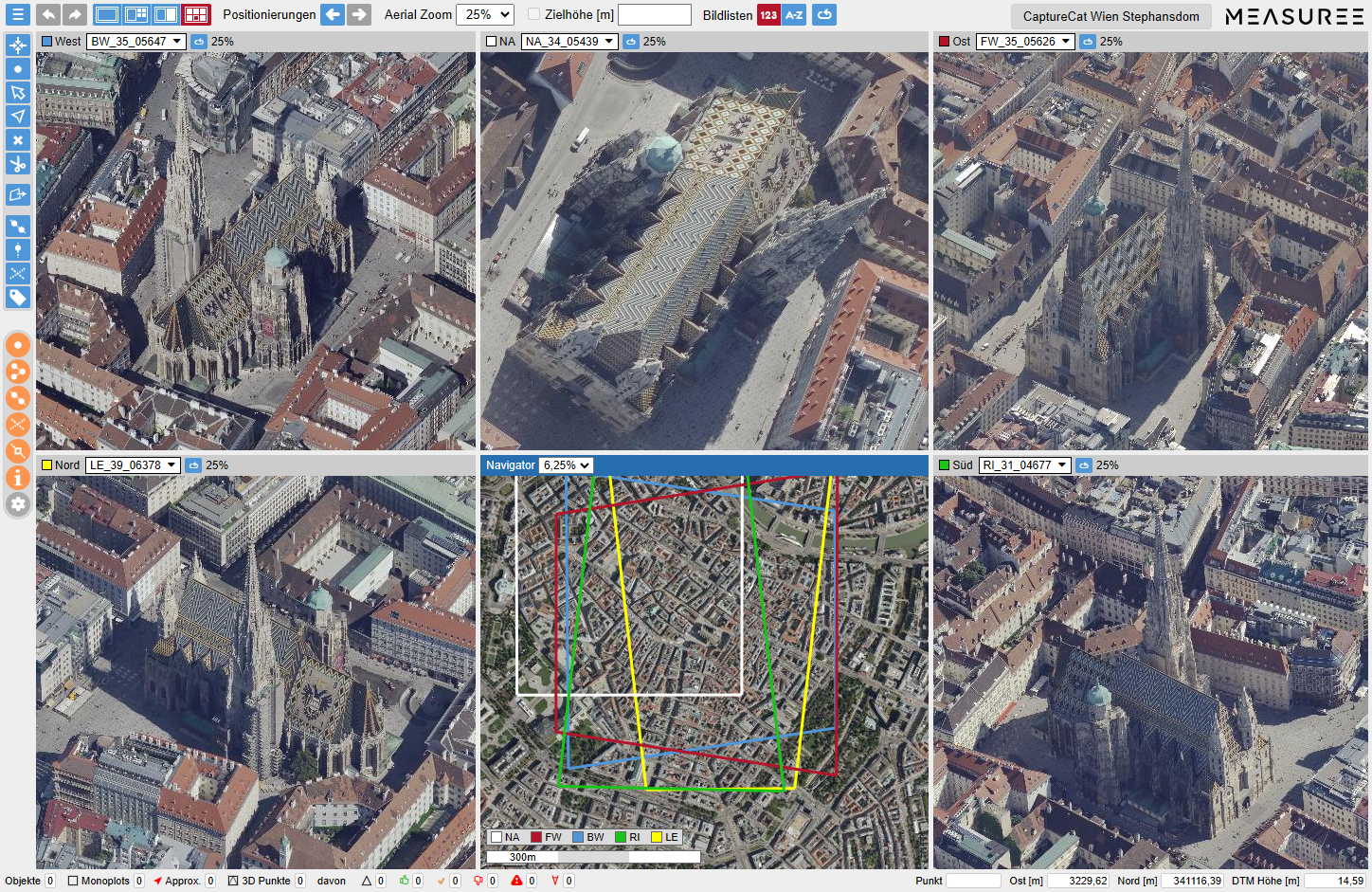Screen dimensions: 1372x892
Task: Select the tag label tool
Action: (x=18, y=298)
